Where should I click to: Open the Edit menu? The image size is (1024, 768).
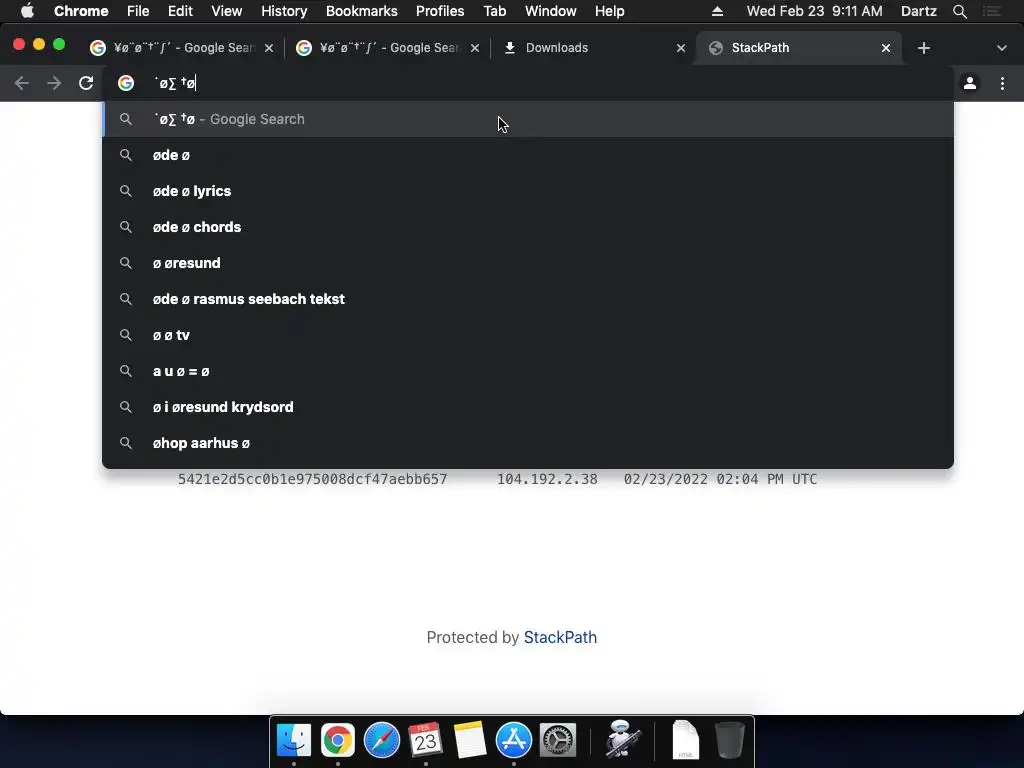180,11
